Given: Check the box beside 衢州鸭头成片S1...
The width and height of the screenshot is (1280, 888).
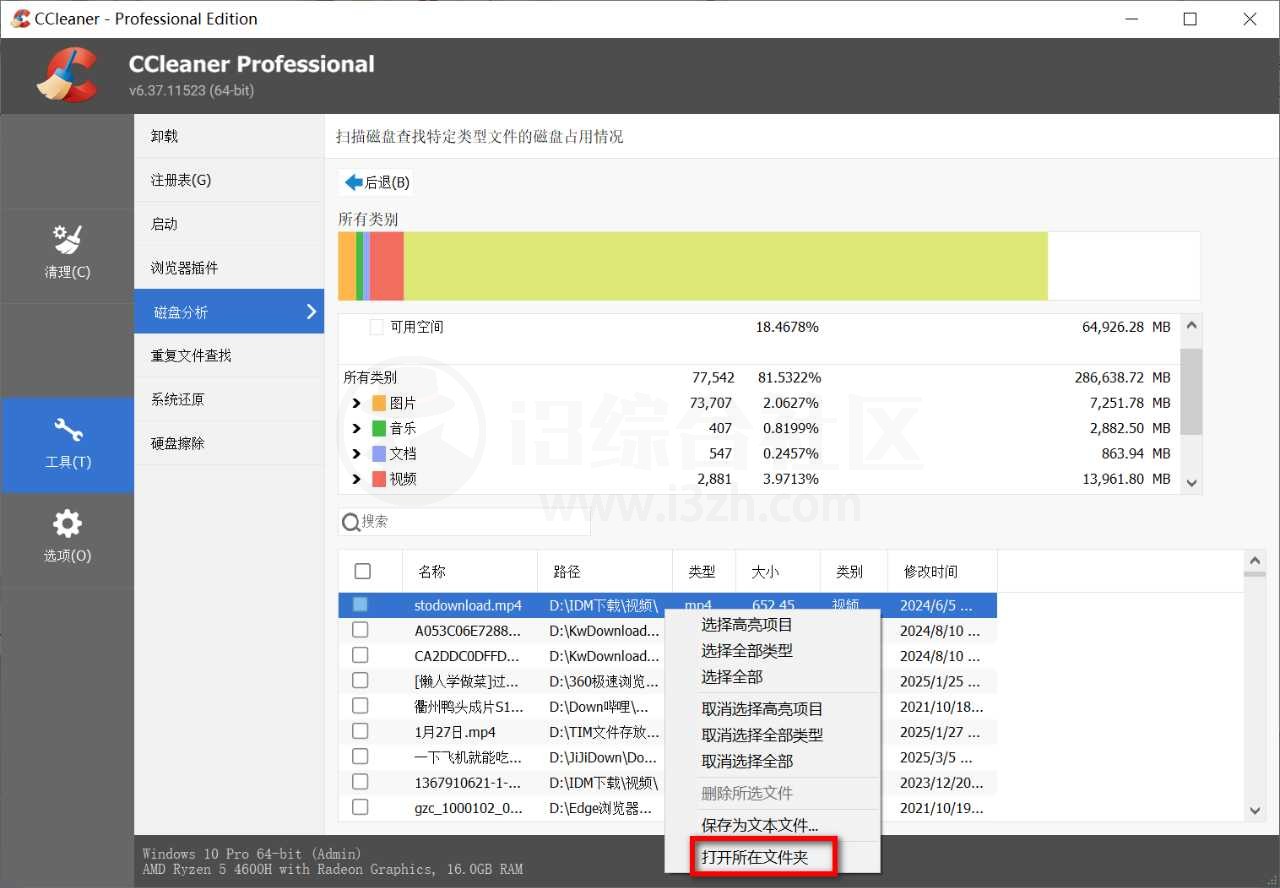Looking at the screenshot, I should point(360,706).
